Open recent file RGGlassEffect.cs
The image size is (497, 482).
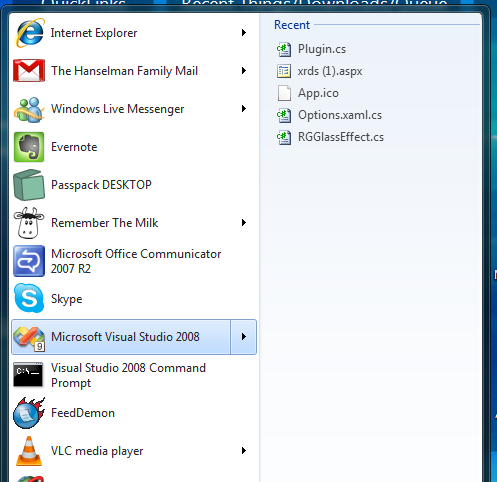341,137
